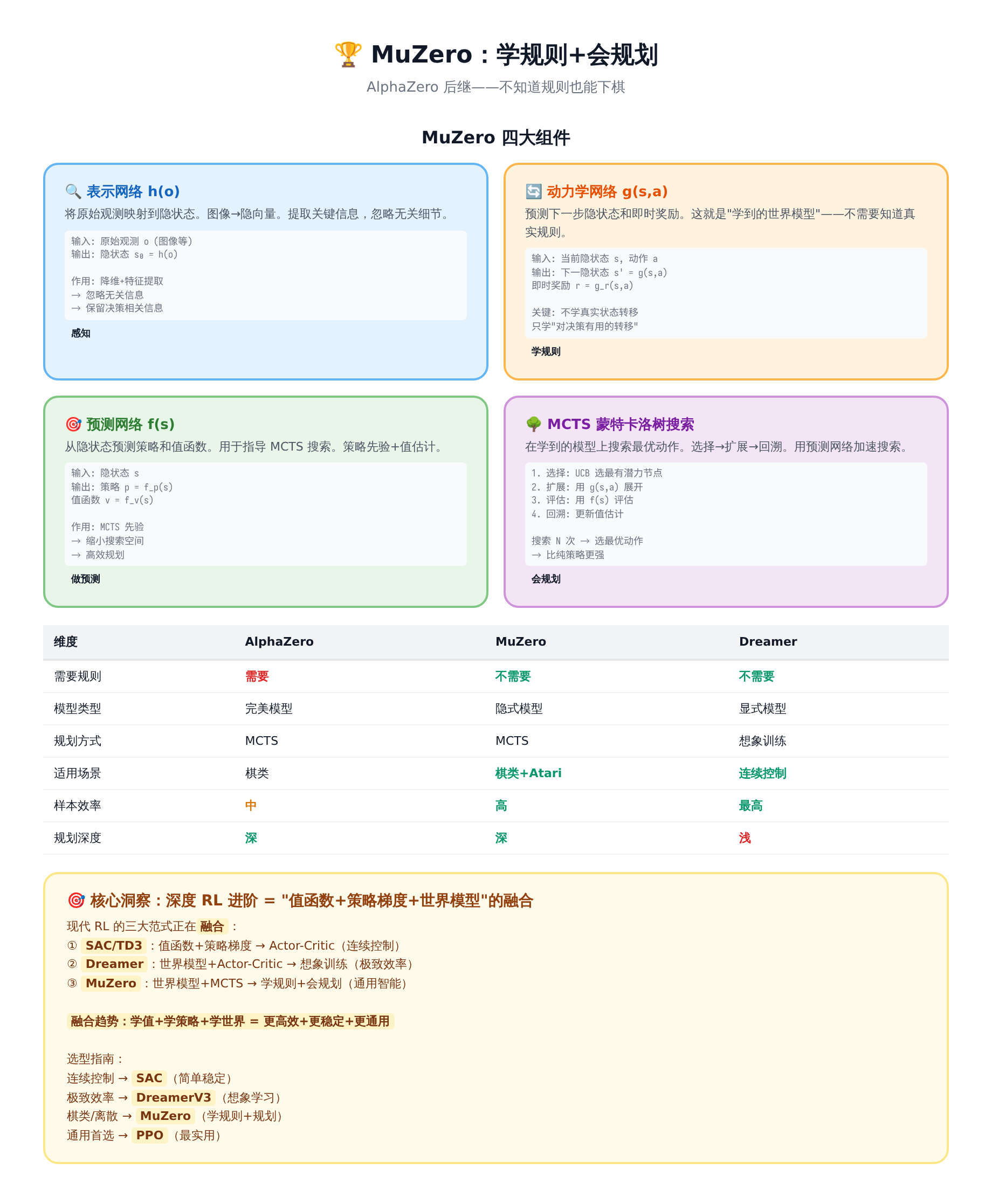
Task: Select the card heading "动力学网络 g(s,a)"
Action: (x=608, y=191)
